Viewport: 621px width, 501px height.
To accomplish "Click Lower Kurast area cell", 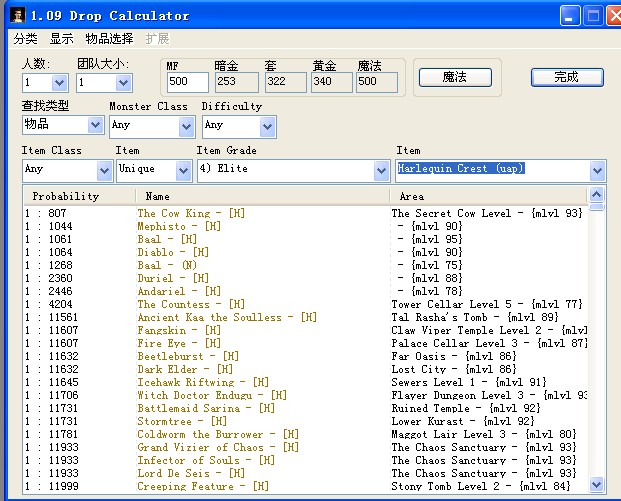I will tap(463, 421).
